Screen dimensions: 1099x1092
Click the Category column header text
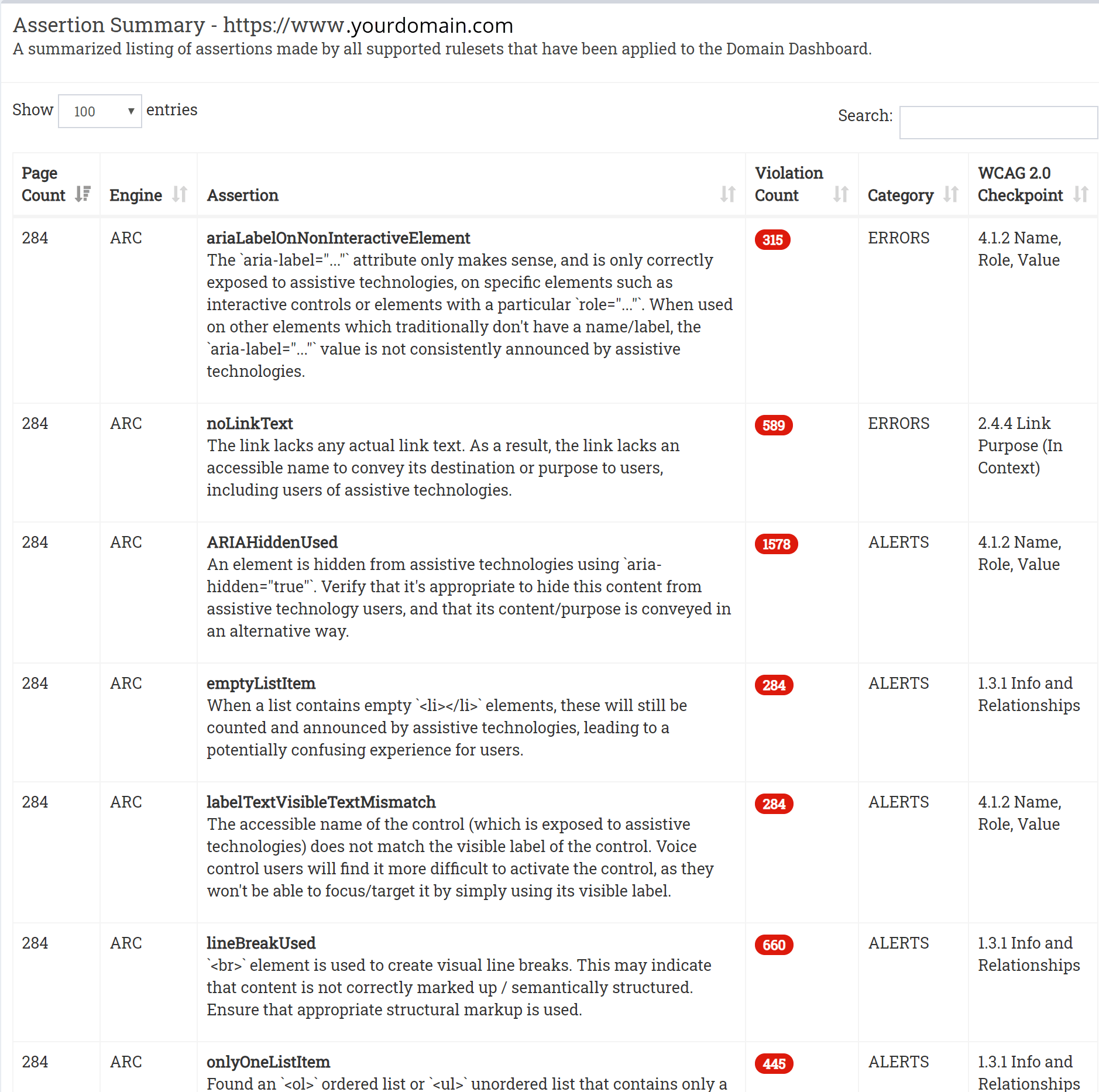tap(901, 195)
